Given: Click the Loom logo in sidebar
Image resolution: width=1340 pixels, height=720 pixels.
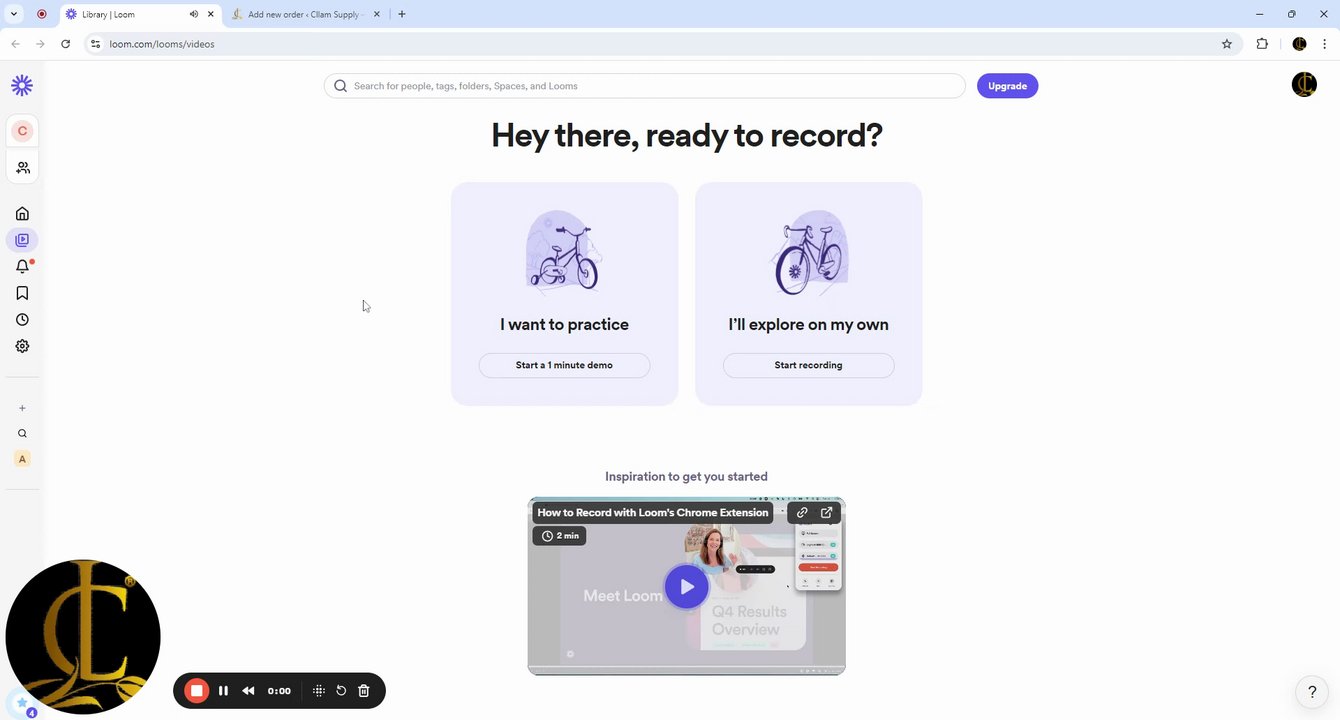Looking at the screenshot, I should (22, 86).
